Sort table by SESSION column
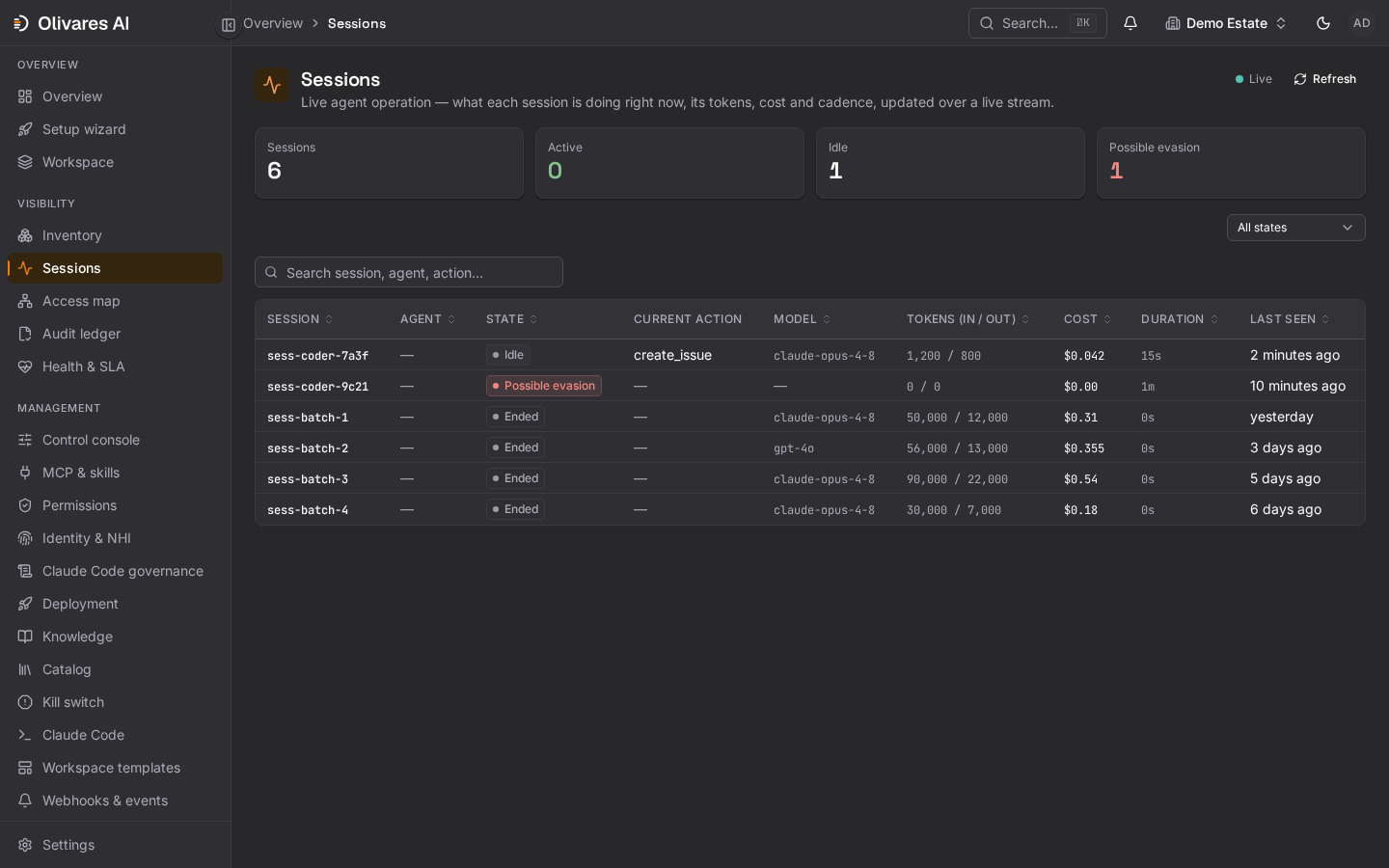The width and height of the screenshot is (1389, 868). click(x=300, y=319)
